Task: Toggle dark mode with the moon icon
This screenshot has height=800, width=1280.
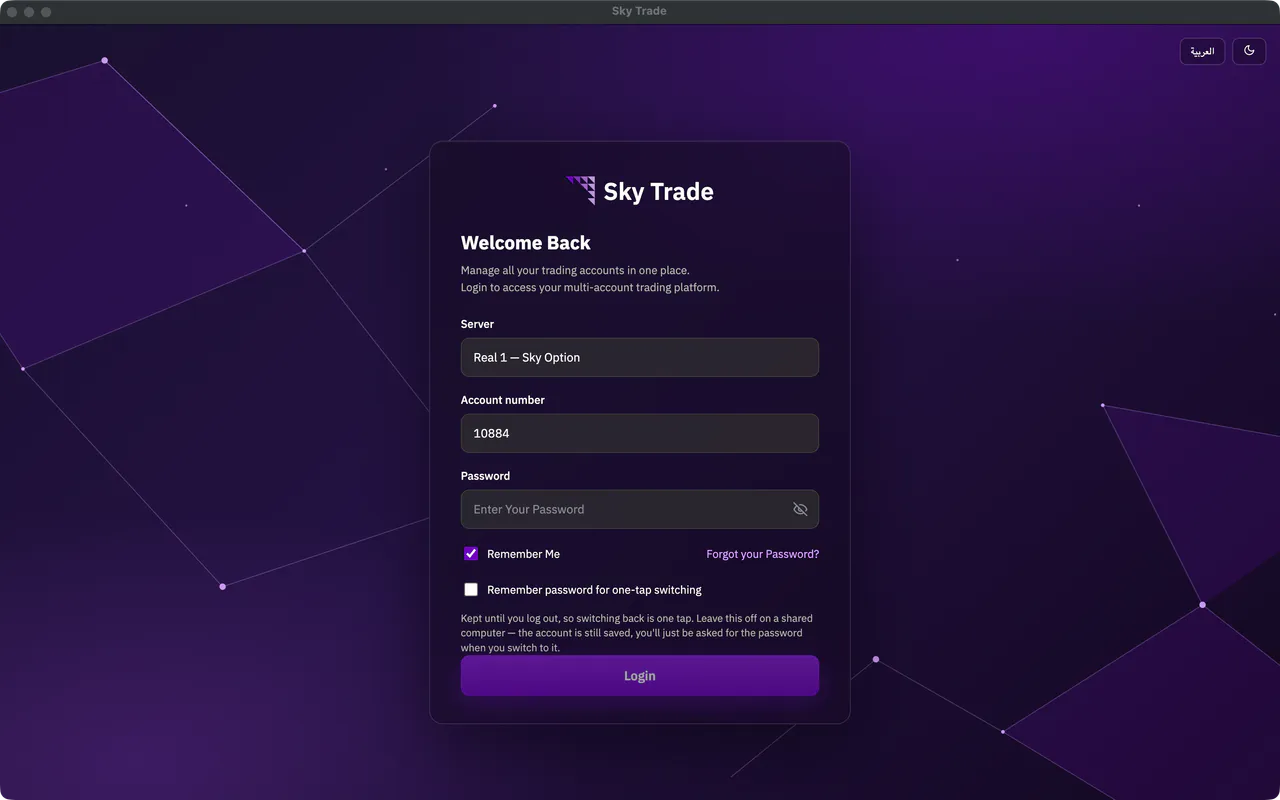Action: pos(1249,51)
